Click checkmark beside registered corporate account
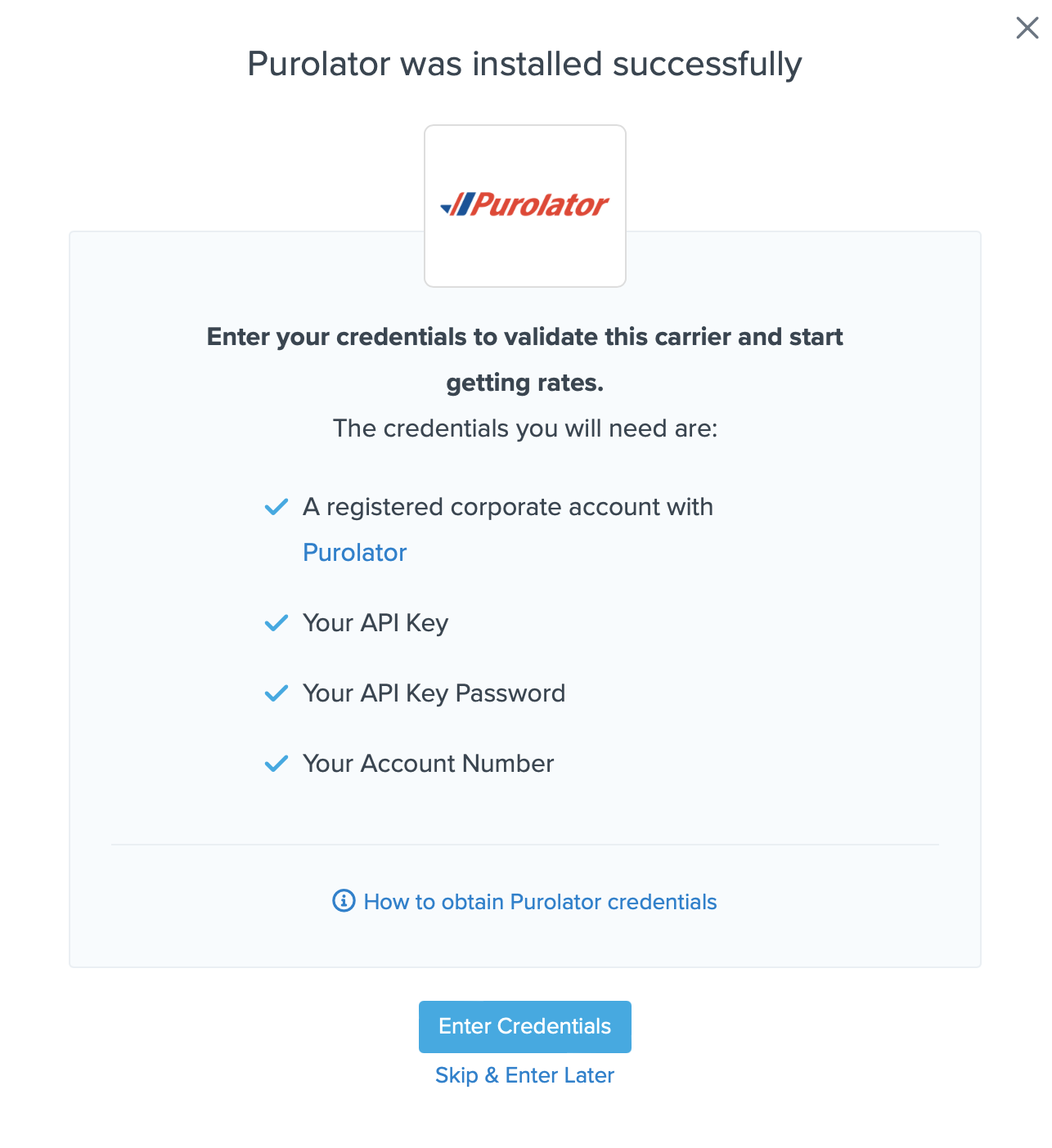 [276, 507]
